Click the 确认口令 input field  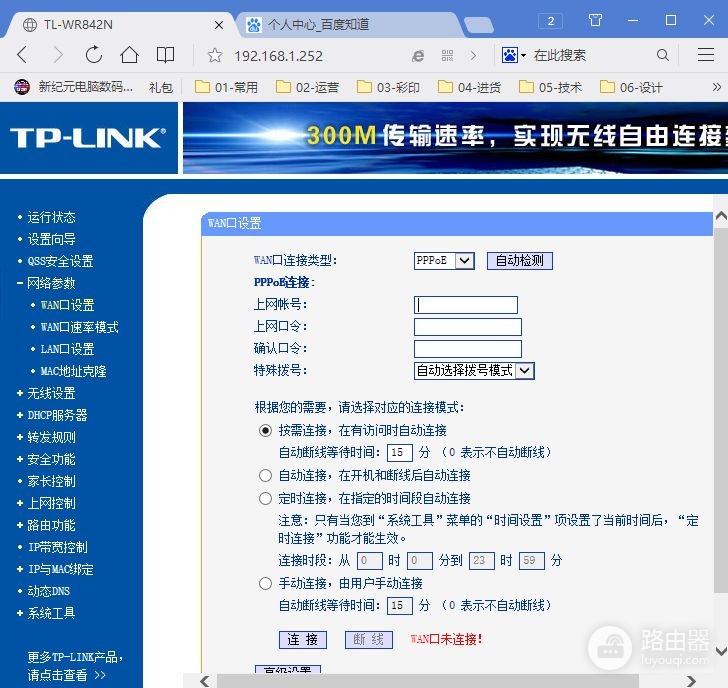point(468,349)
